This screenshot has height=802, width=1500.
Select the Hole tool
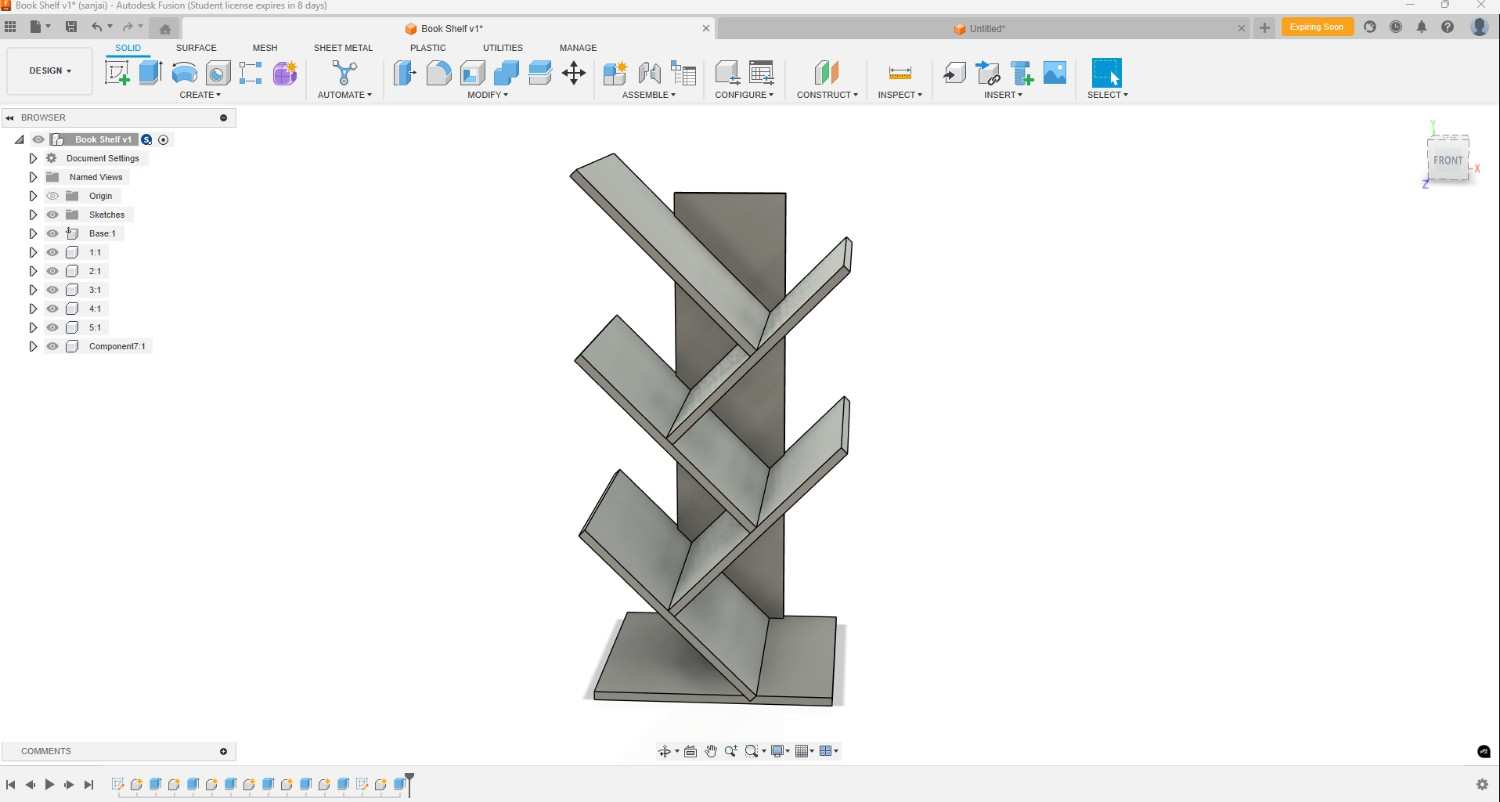(x=218, y=72)
